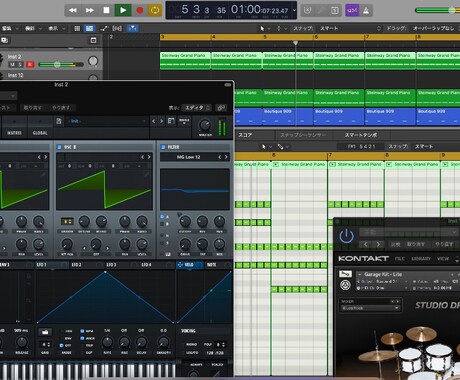This screenshot has height=380, width=460.
Task: Switch to the スコア (Score) editor tab
Action: click(x=245, y=135)
